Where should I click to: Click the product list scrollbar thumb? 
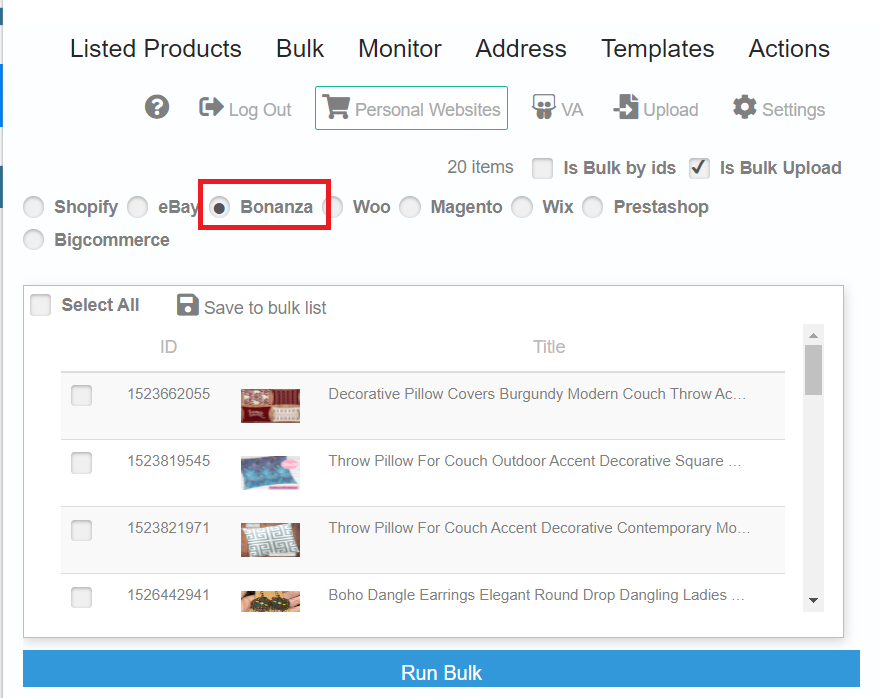[x=813, y=370]
